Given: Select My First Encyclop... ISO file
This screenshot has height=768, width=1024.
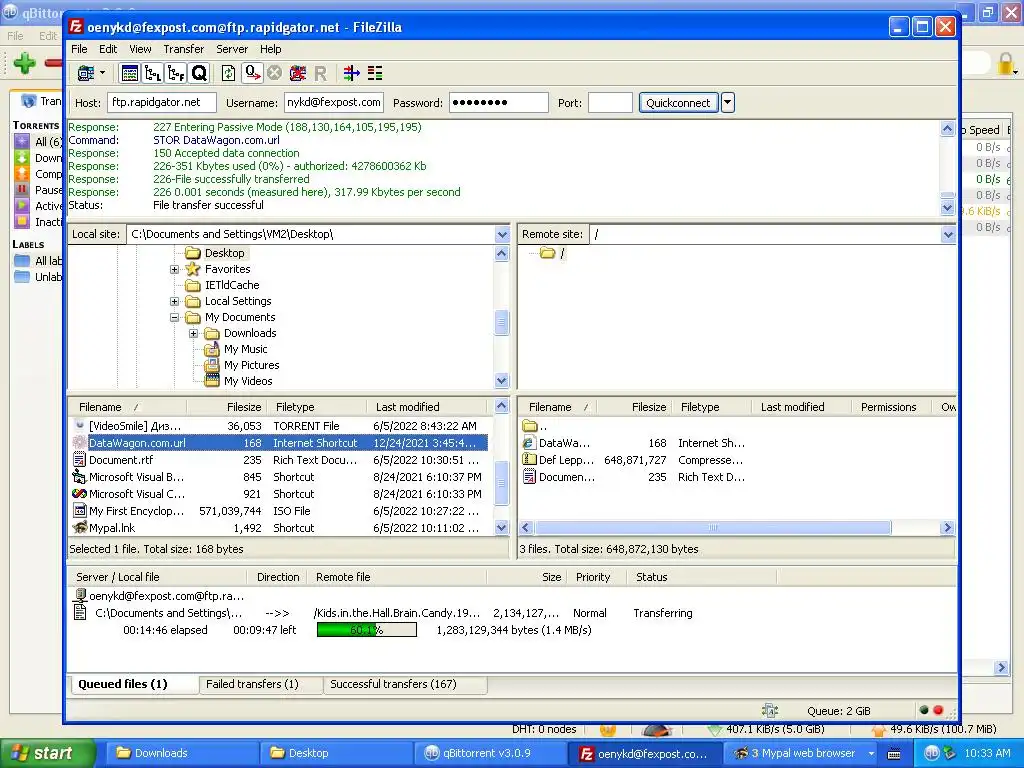Looking at the screenshot, I should [280, 511].
